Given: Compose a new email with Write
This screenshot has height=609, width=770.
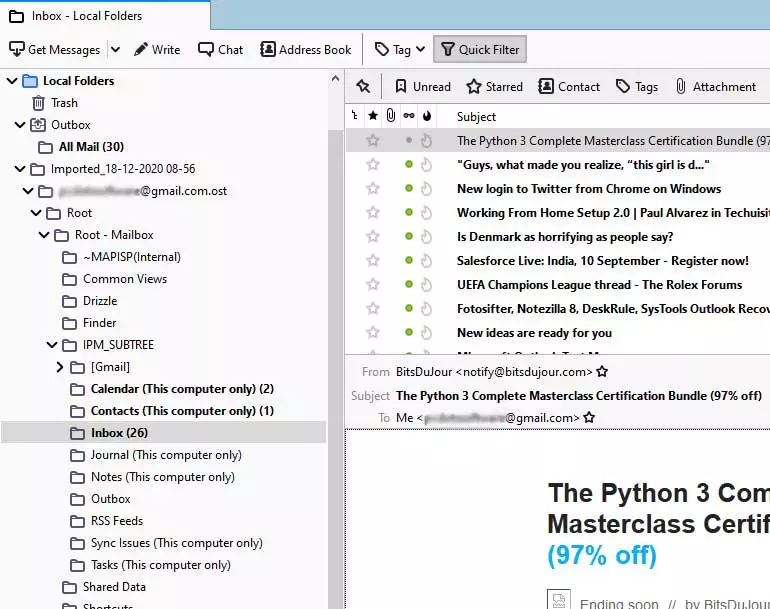Looking at the screenshot, I should pos(157,50).
